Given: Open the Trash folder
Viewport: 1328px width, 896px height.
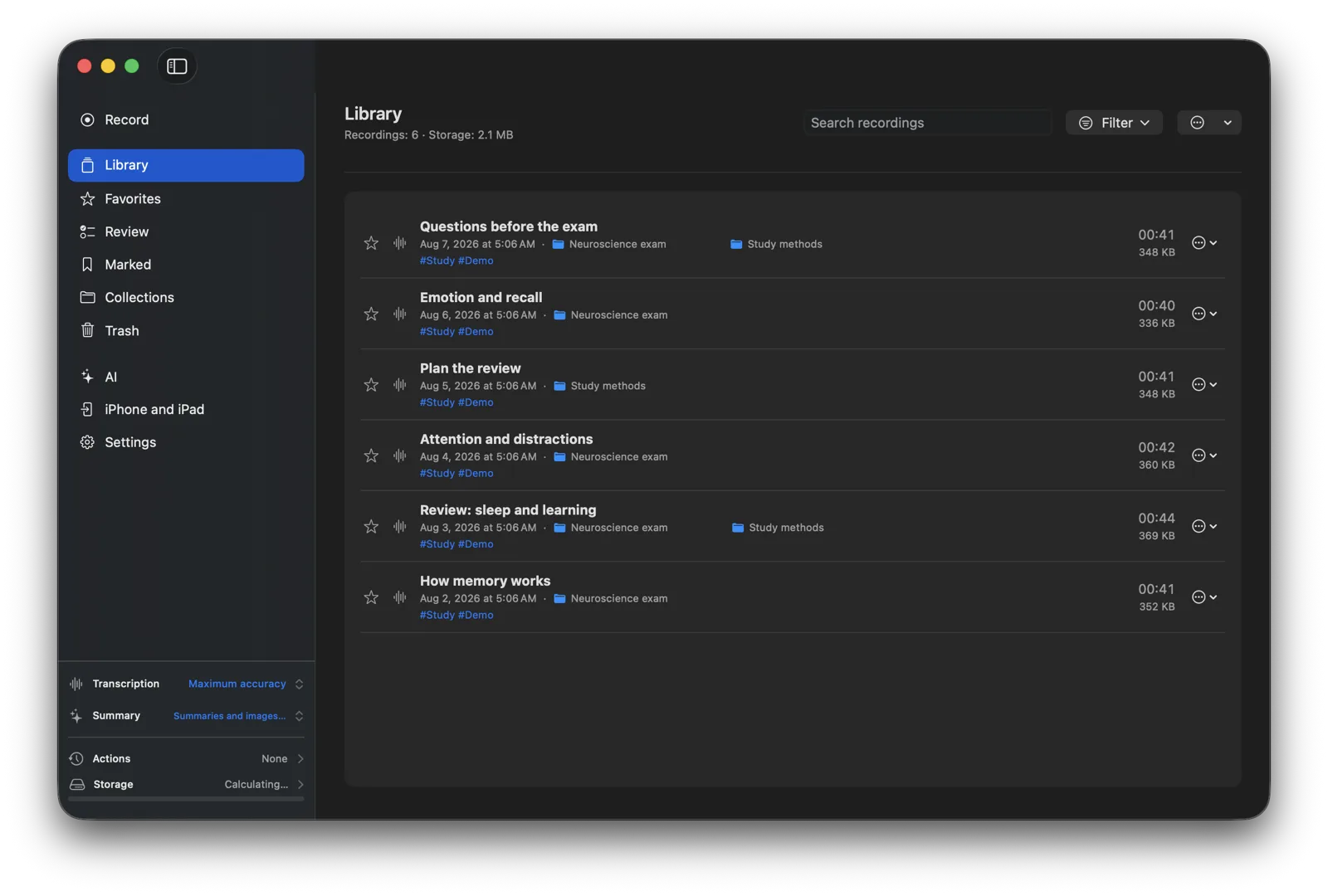Looking at the screenshot, I should click(186, 331).
